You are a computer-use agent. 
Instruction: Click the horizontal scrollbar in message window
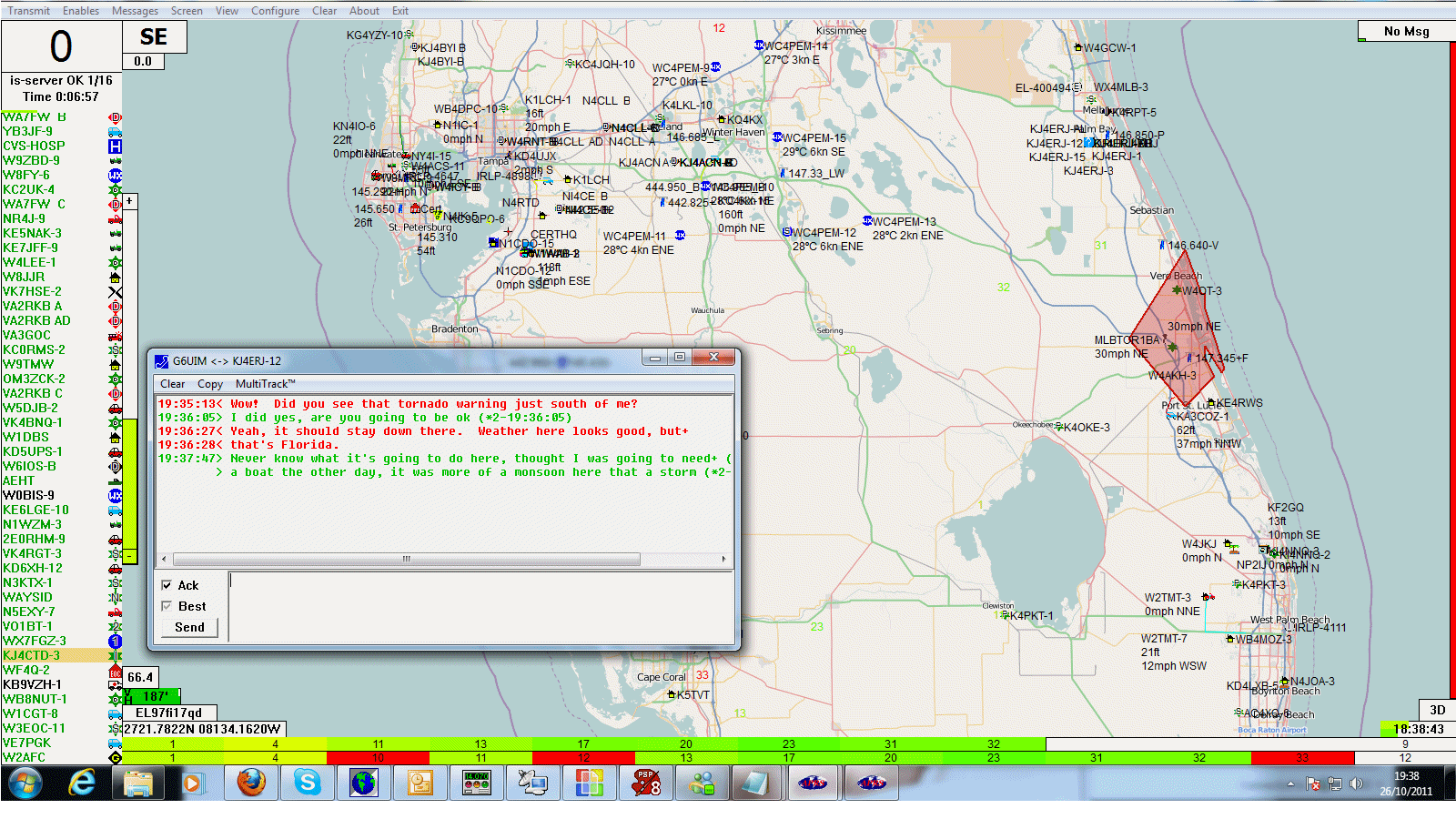pyautogui.click(x=406, y=559)
